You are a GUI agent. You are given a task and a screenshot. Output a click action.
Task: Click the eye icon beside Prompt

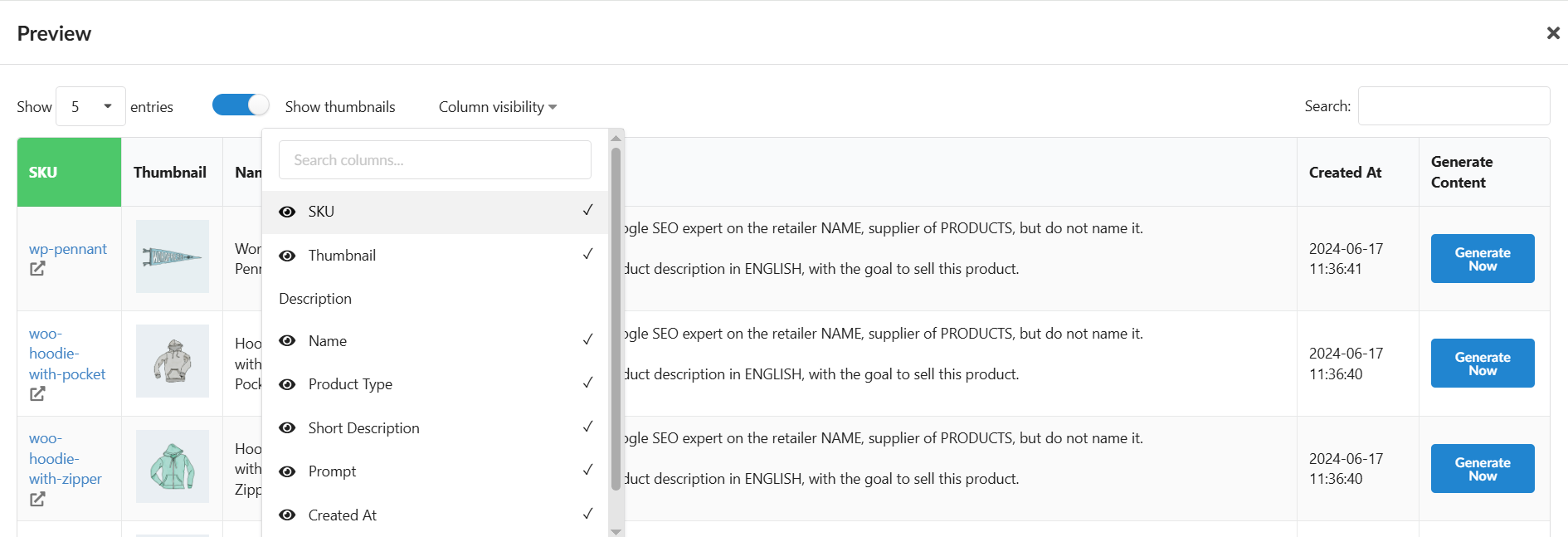tap(287, 471)
